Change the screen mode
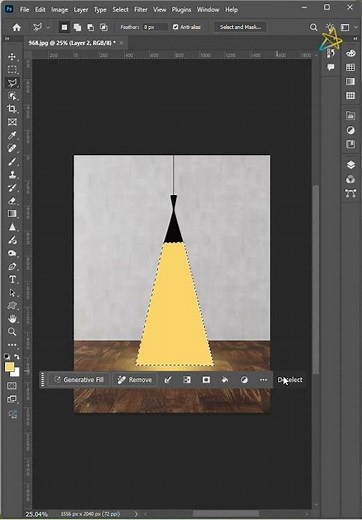 point(12,399)
